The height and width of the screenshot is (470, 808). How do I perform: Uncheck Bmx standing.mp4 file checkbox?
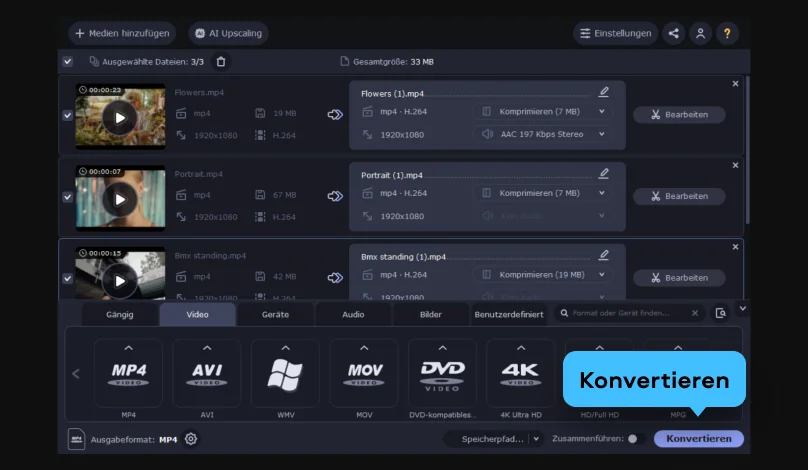click(x=68, y=278)
